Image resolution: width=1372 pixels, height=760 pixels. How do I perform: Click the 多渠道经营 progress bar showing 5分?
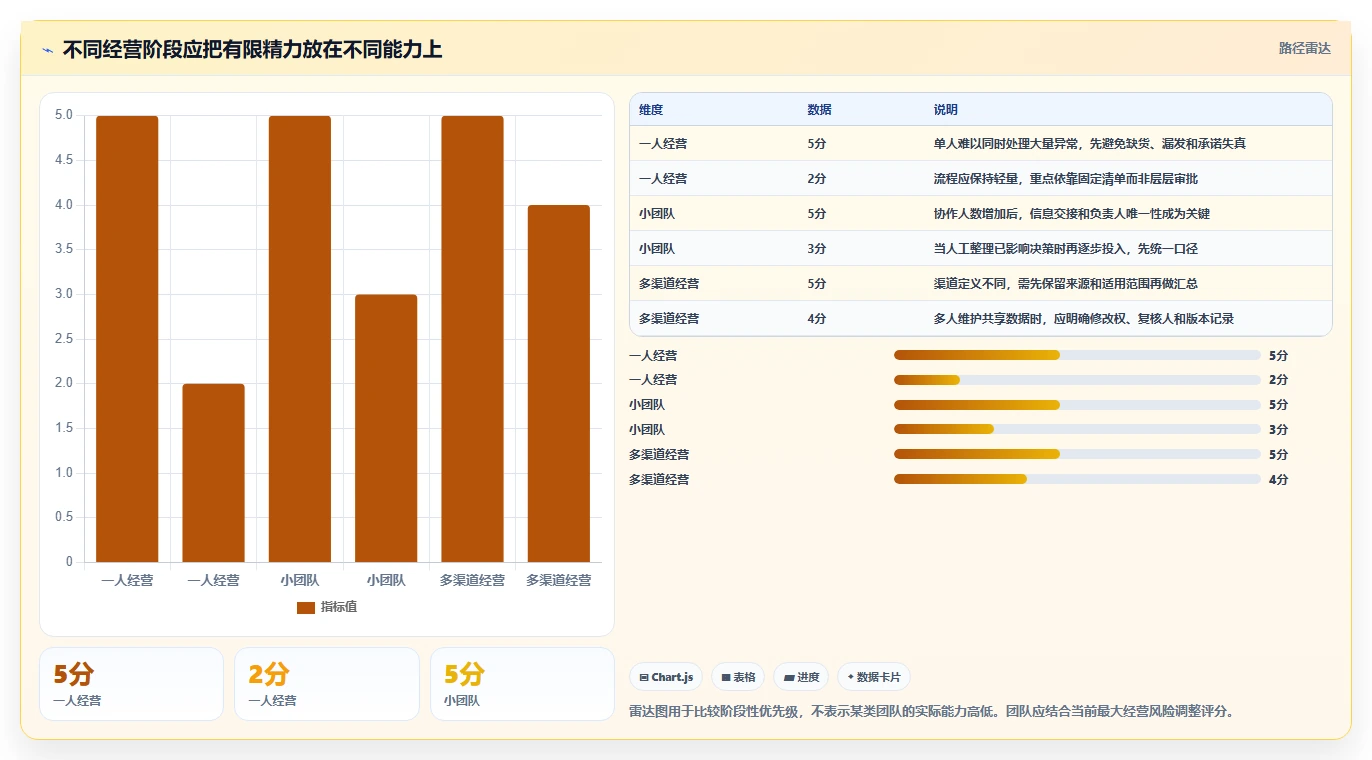(x=1077, y=455)
